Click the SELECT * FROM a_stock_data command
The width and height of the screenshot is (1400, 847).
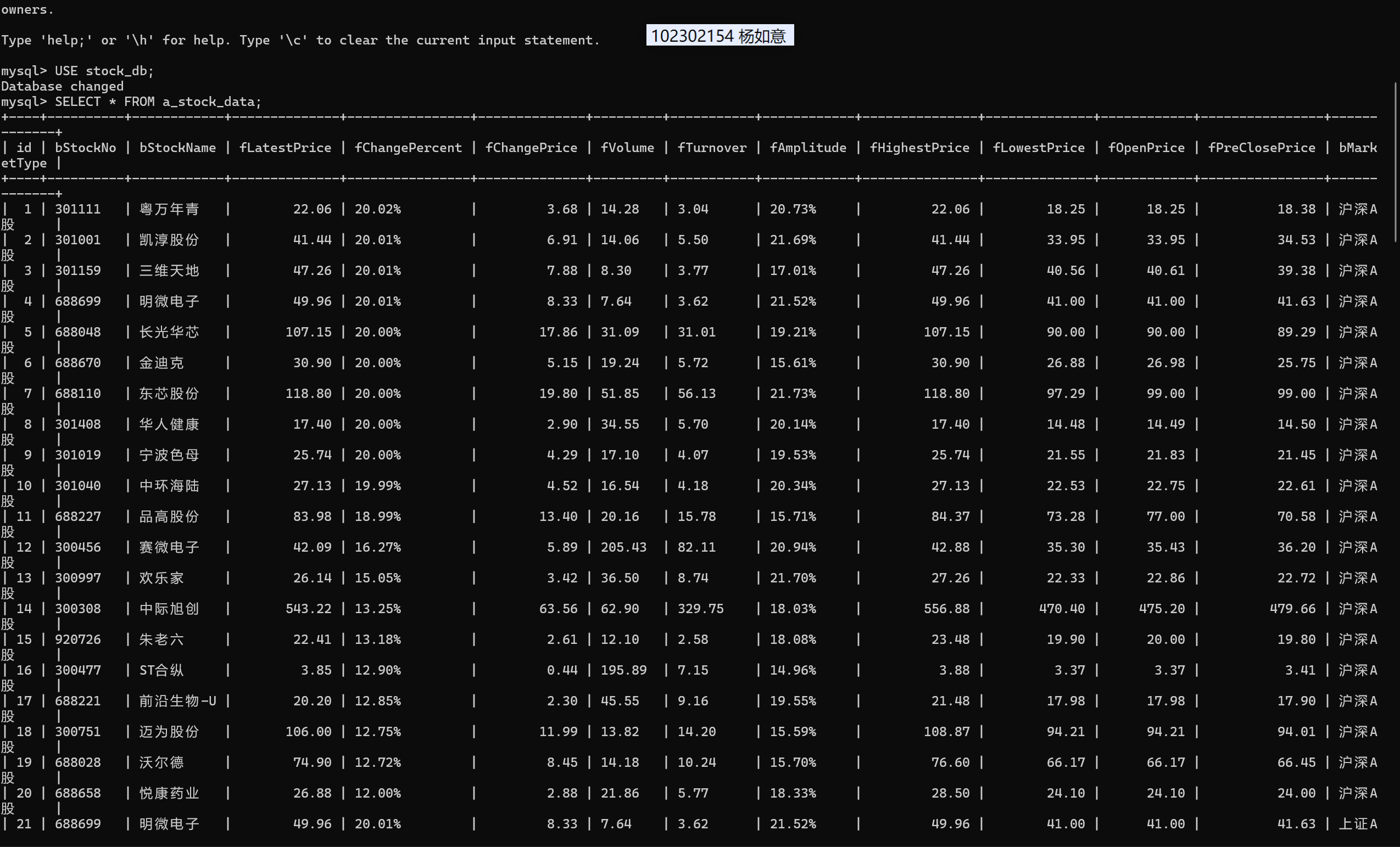tap(158, 102)
